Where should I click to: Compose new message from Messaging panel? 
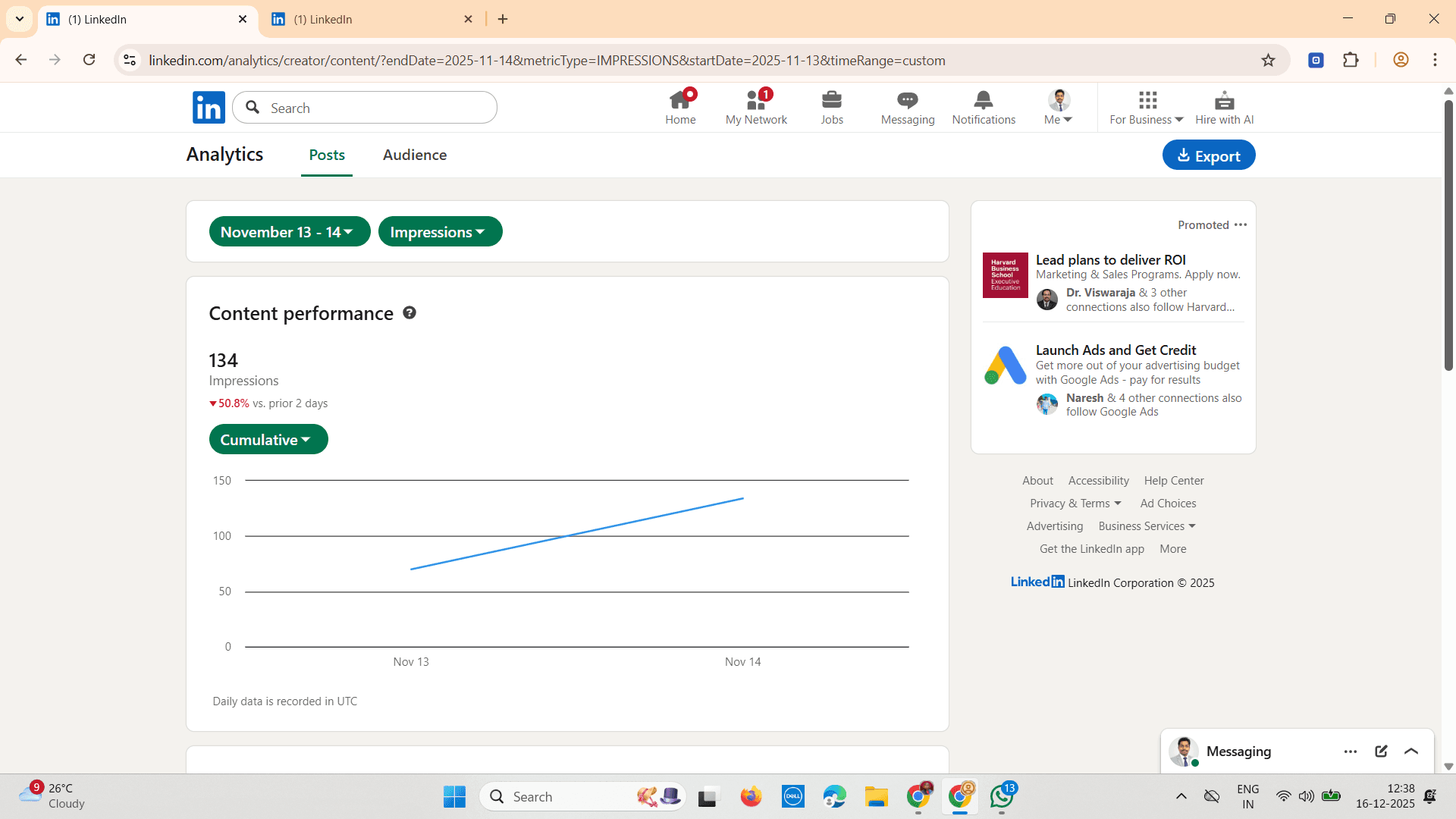pyautogui.click(x=1381, y=752)
